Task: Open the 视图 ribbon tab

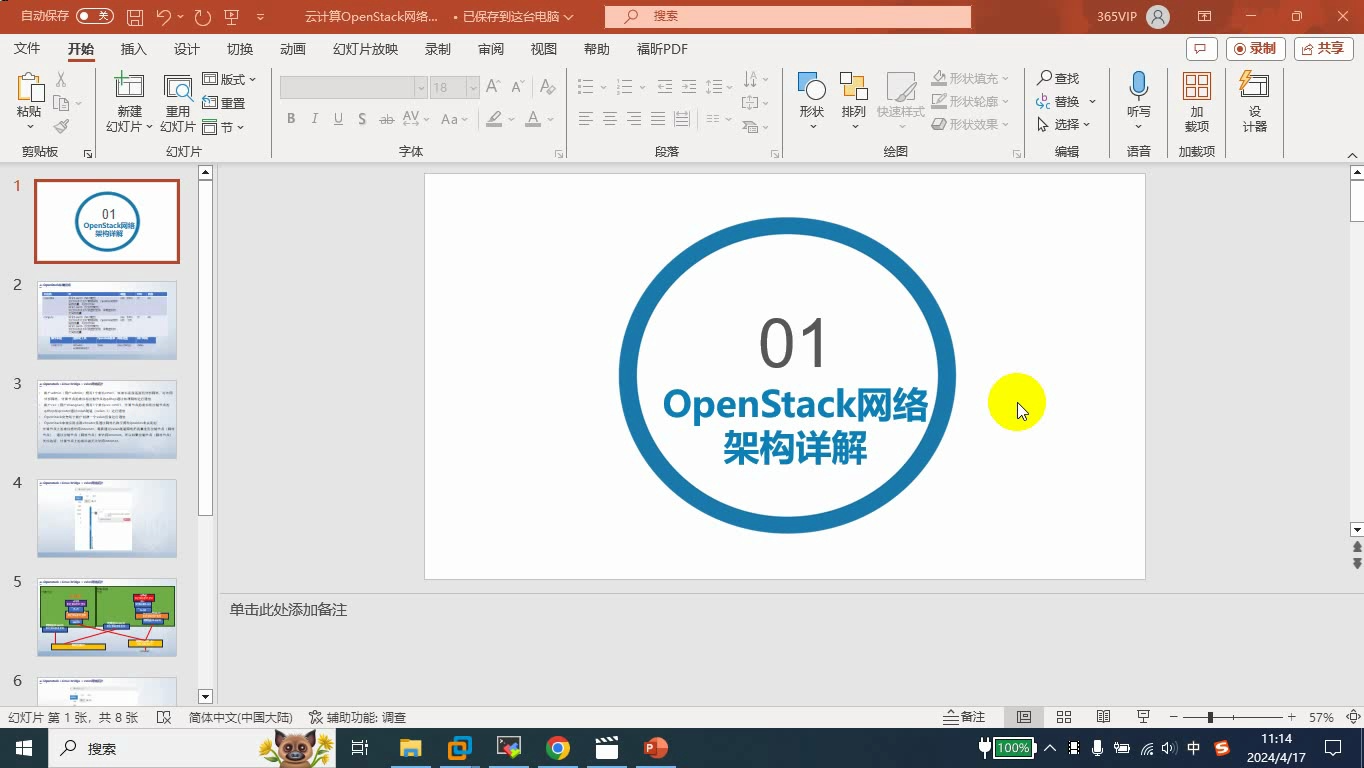Action: pos(543,48)
